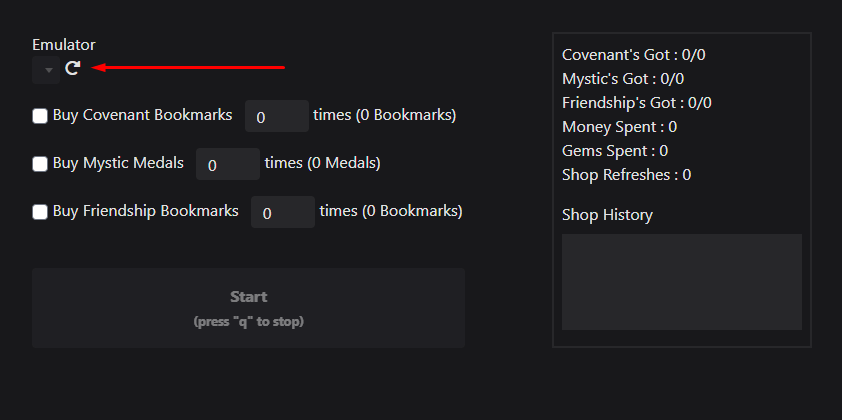
Task: Open the Emulator dropdown
Action: (x=47, y=69)
